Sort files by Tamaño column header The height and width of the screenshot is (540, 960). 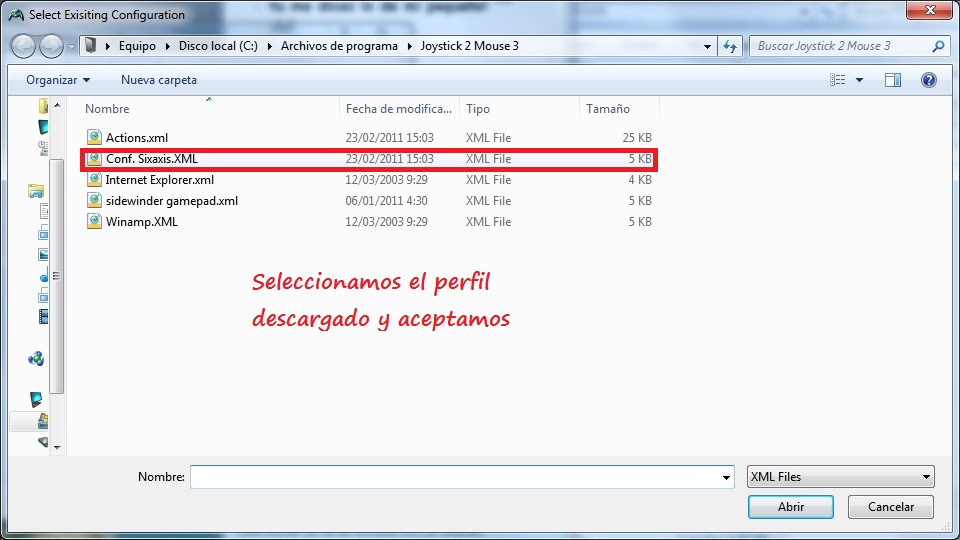coord(608,108)
